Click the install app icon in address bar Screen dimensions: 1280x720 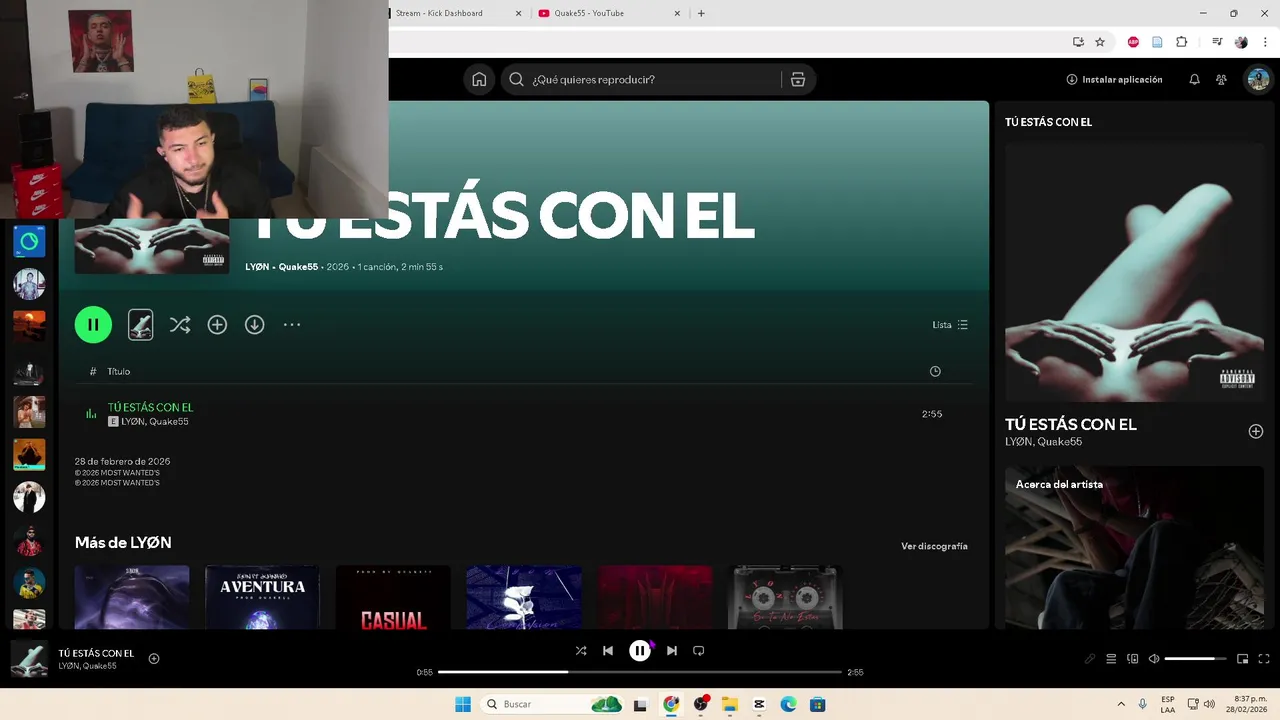click(1078, 42)
